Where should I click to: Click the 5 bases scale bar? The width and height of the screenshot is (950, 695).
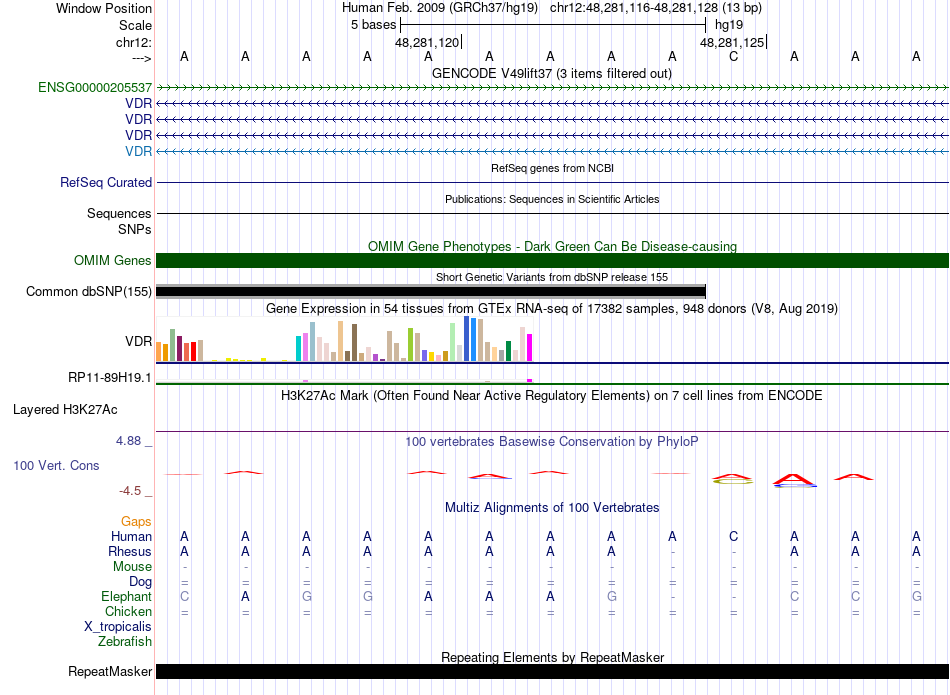(x=553, y=25)
